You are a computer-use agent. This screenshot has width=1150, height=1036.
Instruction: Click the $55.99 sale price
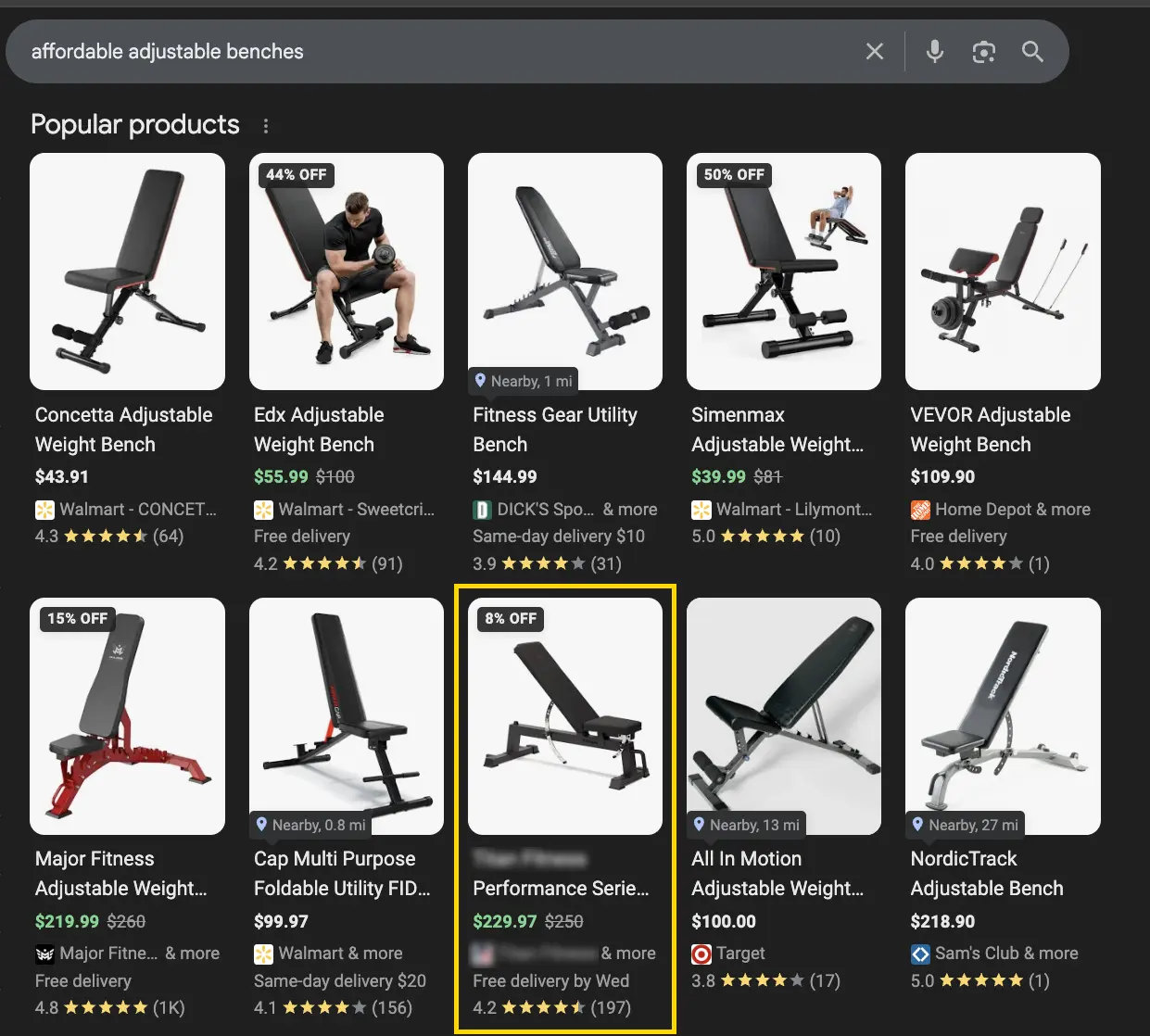pyautogui.click(x=281, y=477)
